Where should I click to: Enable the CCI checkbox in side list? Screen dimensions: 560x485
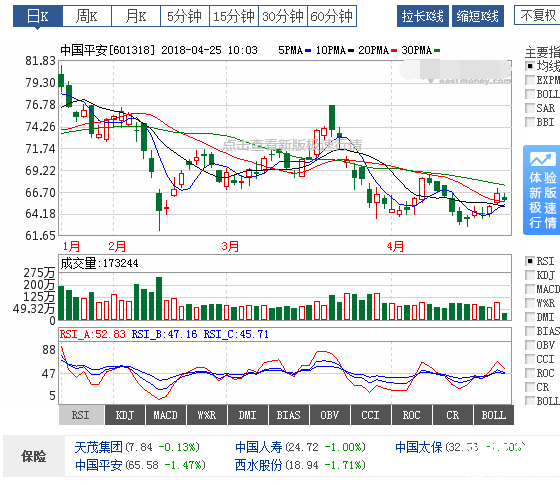530,359
